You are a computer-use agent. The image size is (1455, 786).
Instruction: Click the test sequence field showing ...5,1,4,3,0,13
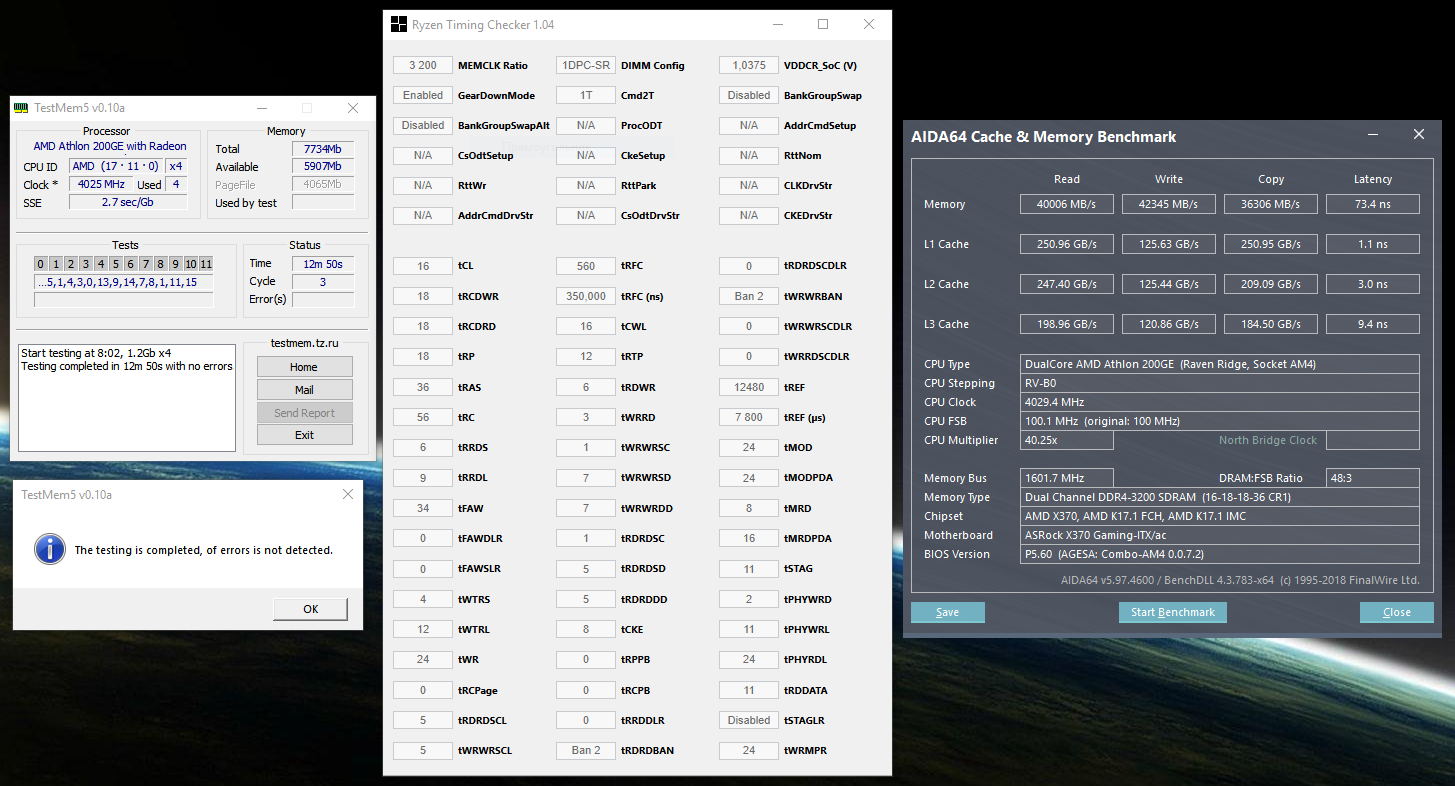pos(123,282)
